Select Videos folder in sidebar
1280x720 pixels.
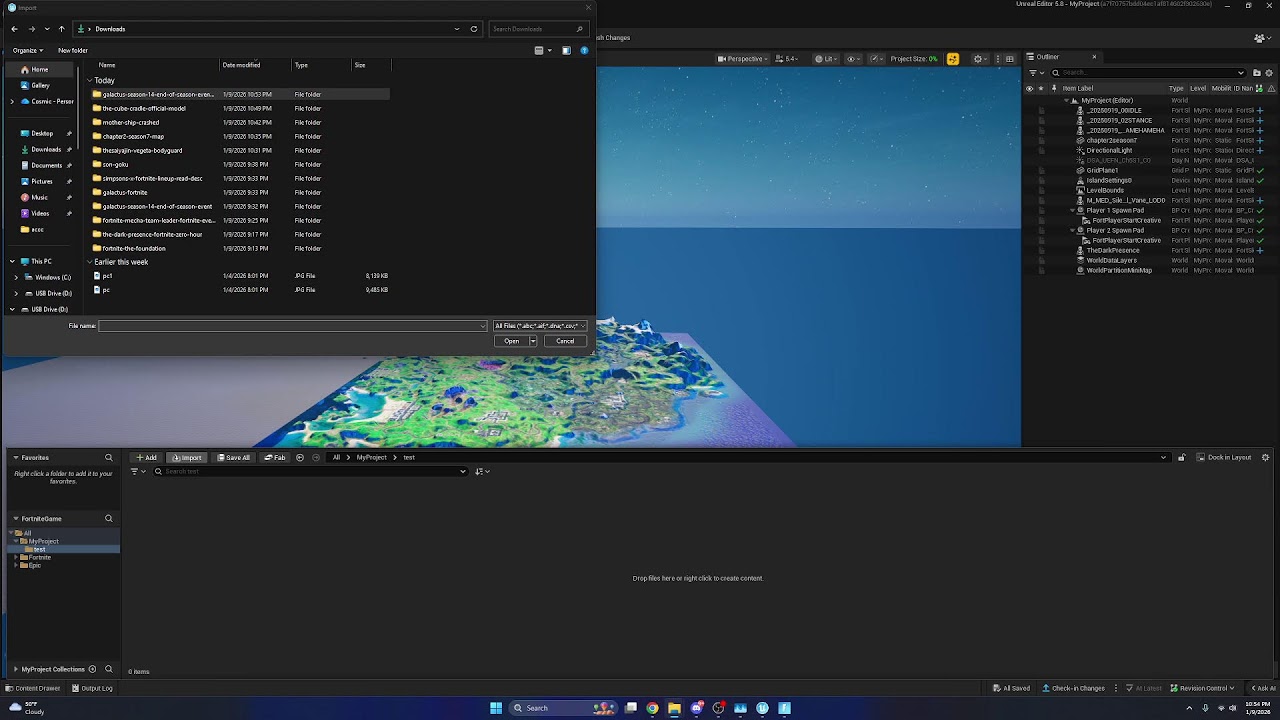[40, 213]
